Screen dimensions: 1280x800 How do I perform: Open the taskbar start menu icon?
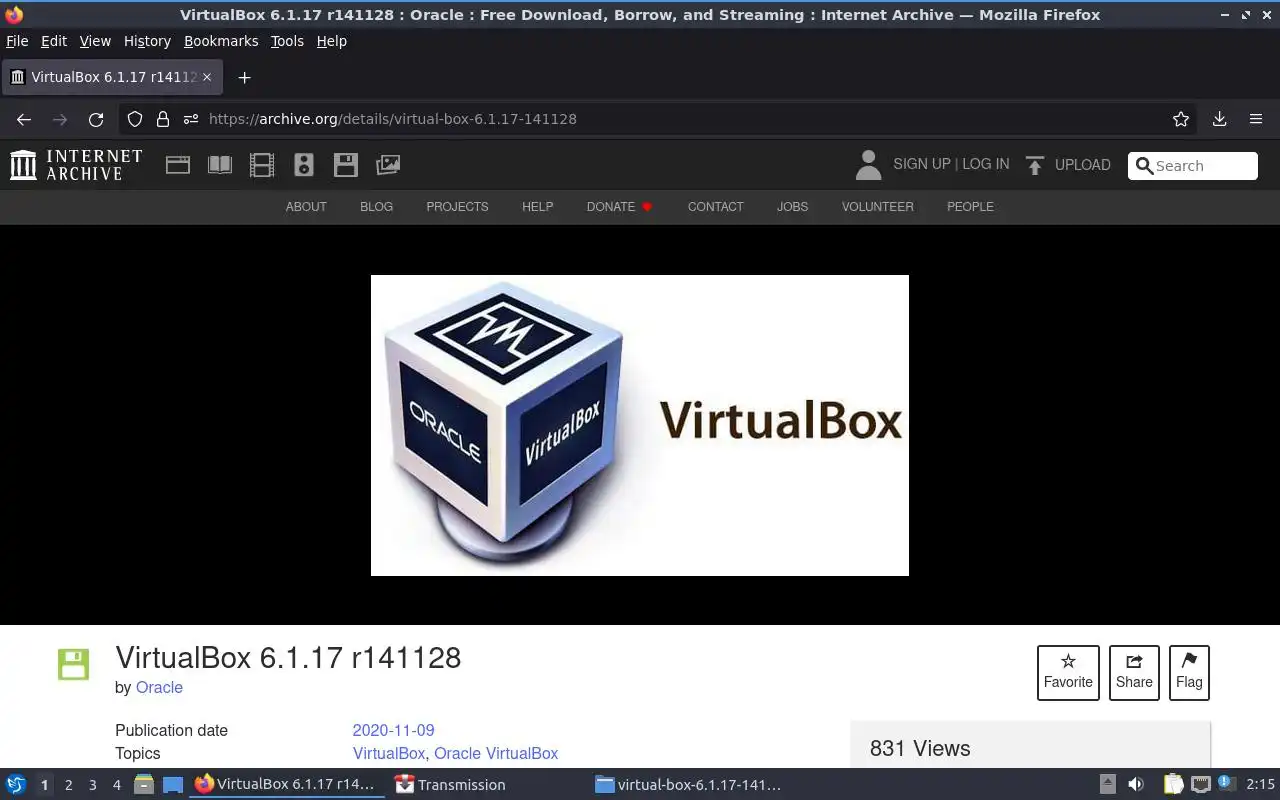(x=16, y=785)
